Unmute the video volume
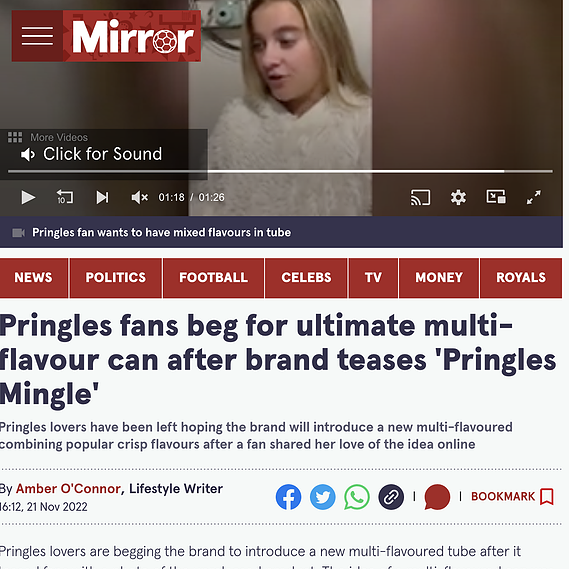569x569 pixels. [x=139, y=198]
